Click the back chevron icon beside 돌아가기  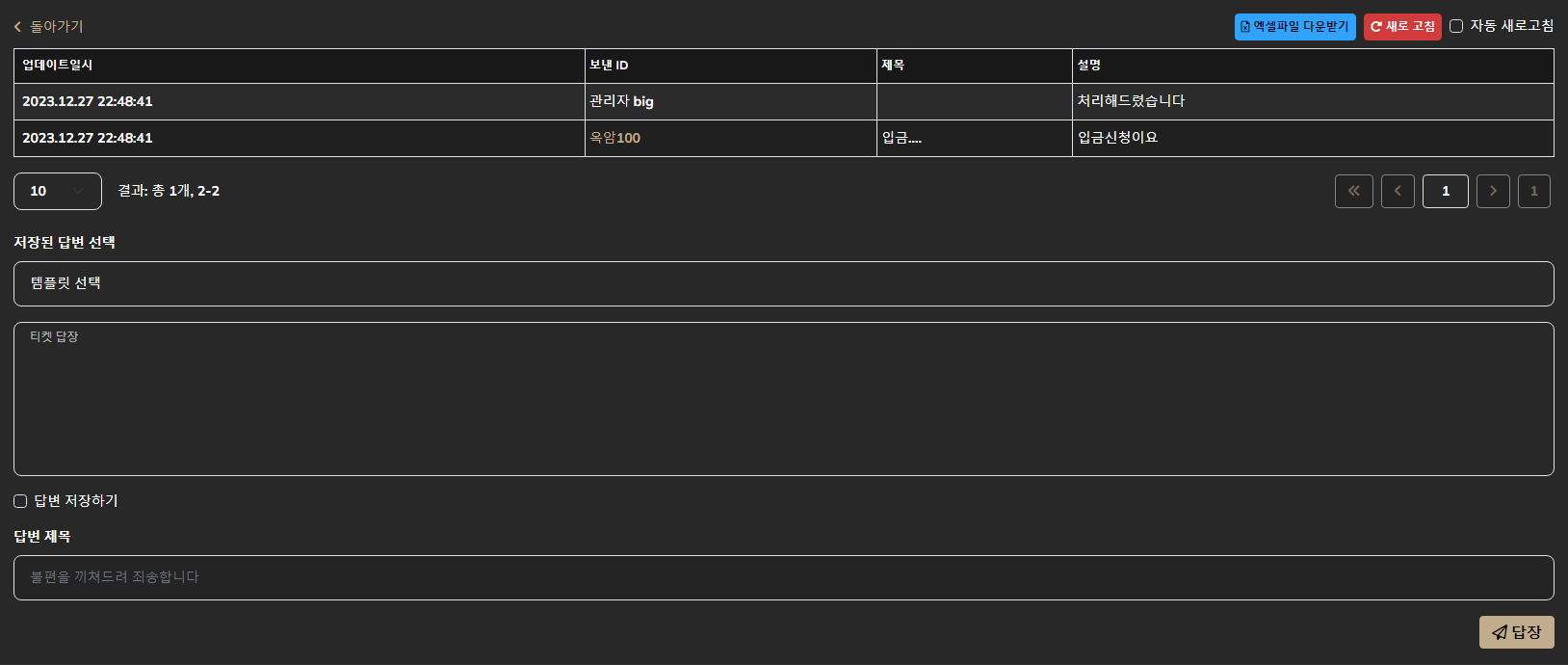point(17,27)
